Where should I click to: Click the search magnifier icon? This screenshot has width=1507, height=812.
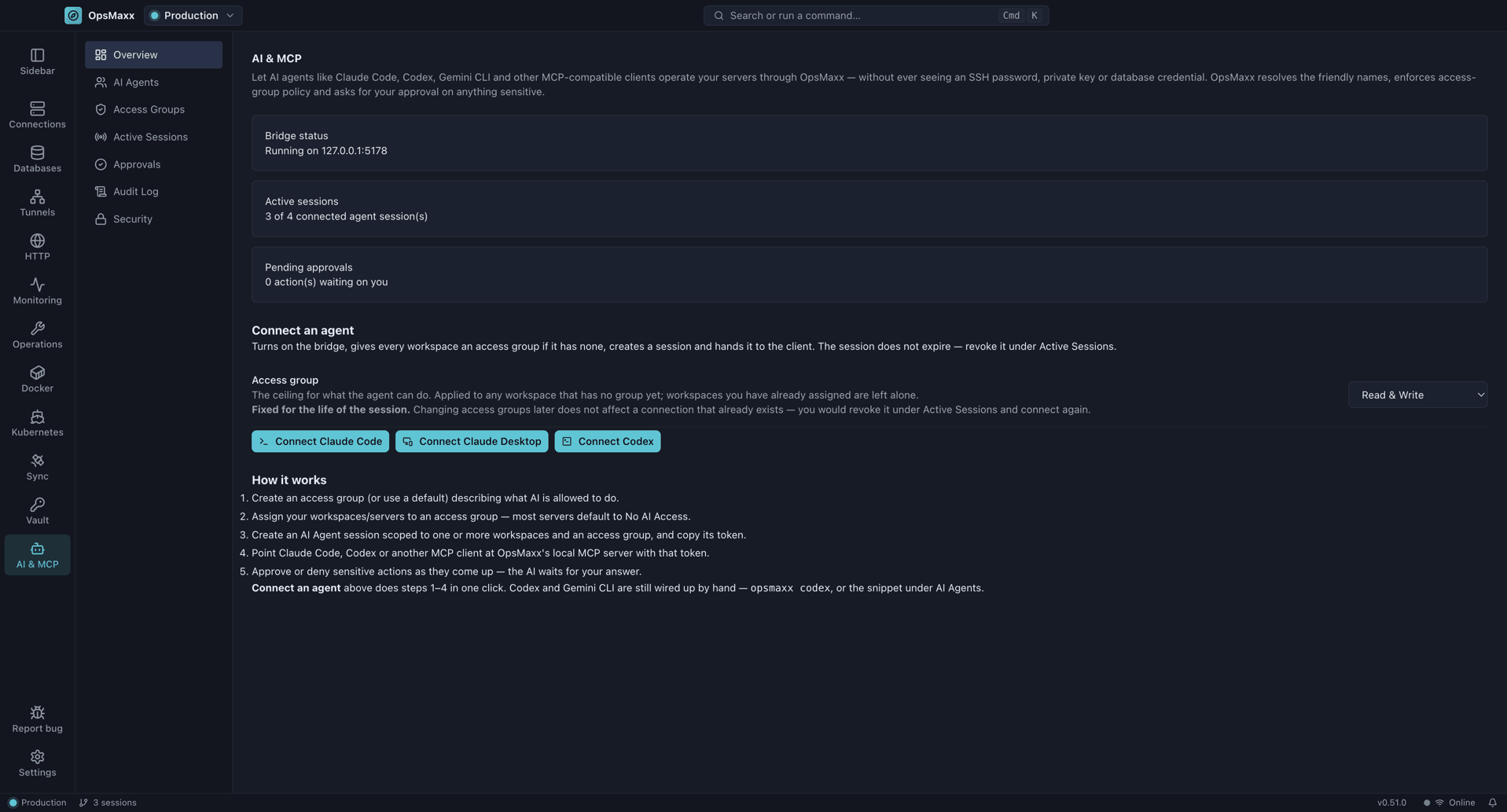[x=719, y=16]
